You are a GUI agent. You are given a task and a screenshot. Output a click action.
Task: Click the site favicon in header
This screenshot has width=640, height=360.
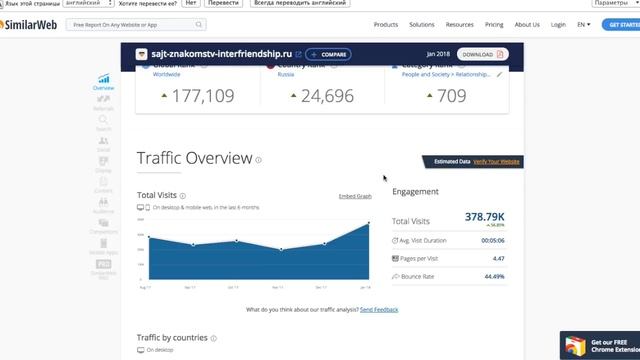click(x=142, y=54)
